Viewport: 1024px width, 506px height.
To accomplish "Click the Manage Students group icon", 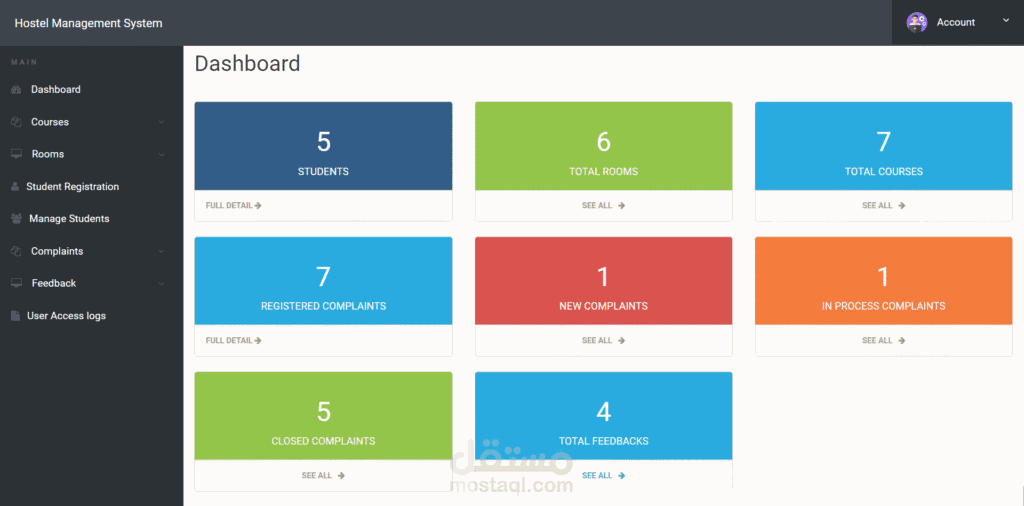I will point(16,219).
